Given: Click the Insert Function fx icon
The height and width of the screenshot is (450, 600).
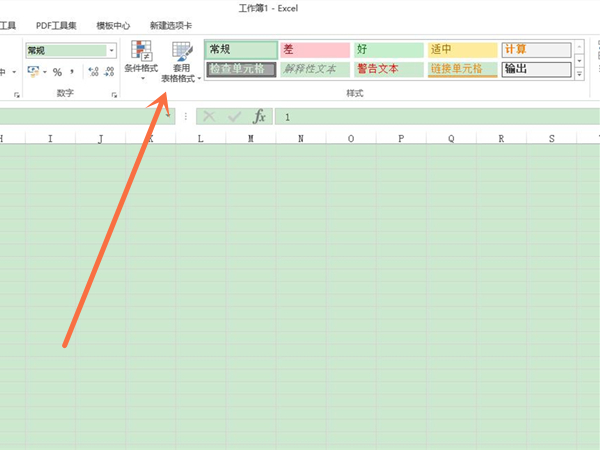Looking at the screenshot, I should tap(258, 117).
